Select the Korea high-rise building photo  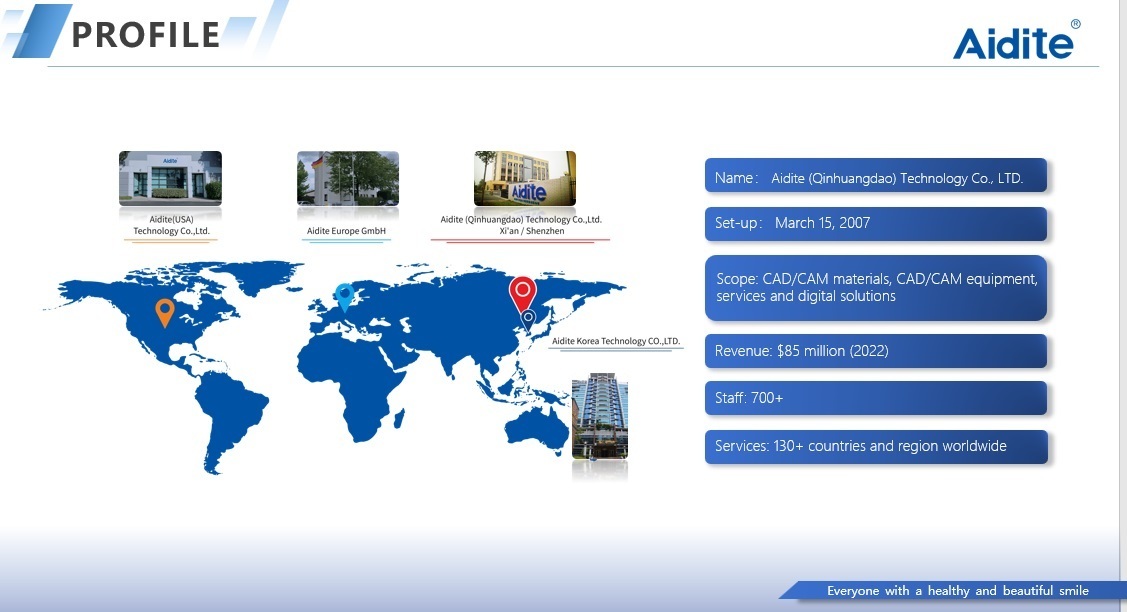(x=599, y=416)
